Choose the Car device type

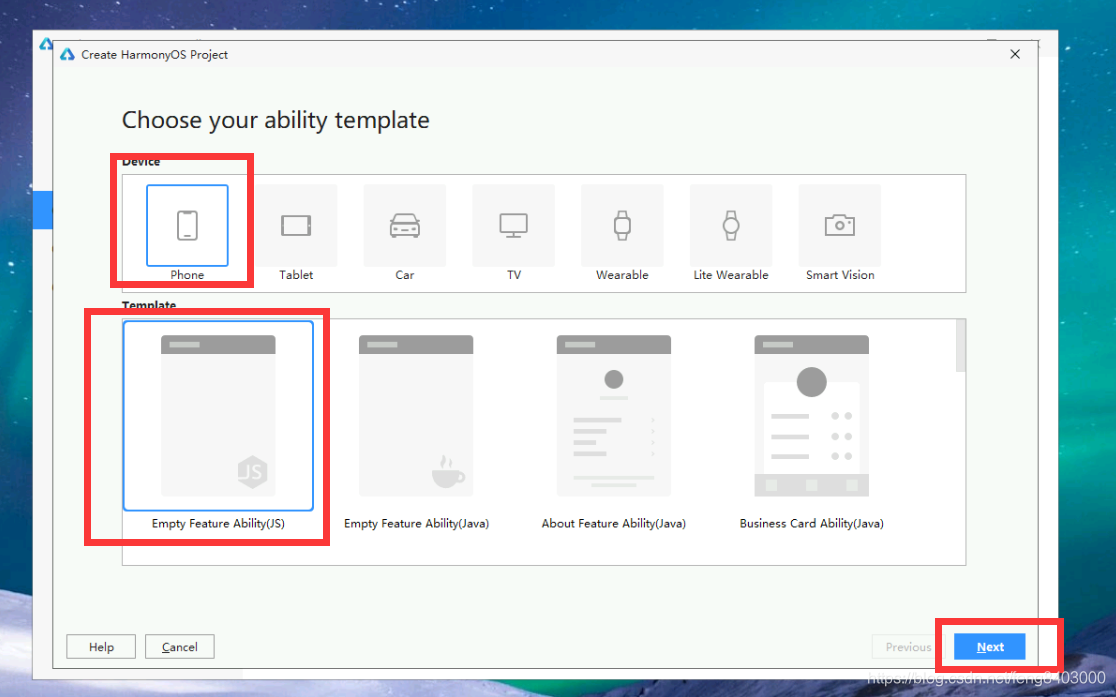(x=404, y=225)
